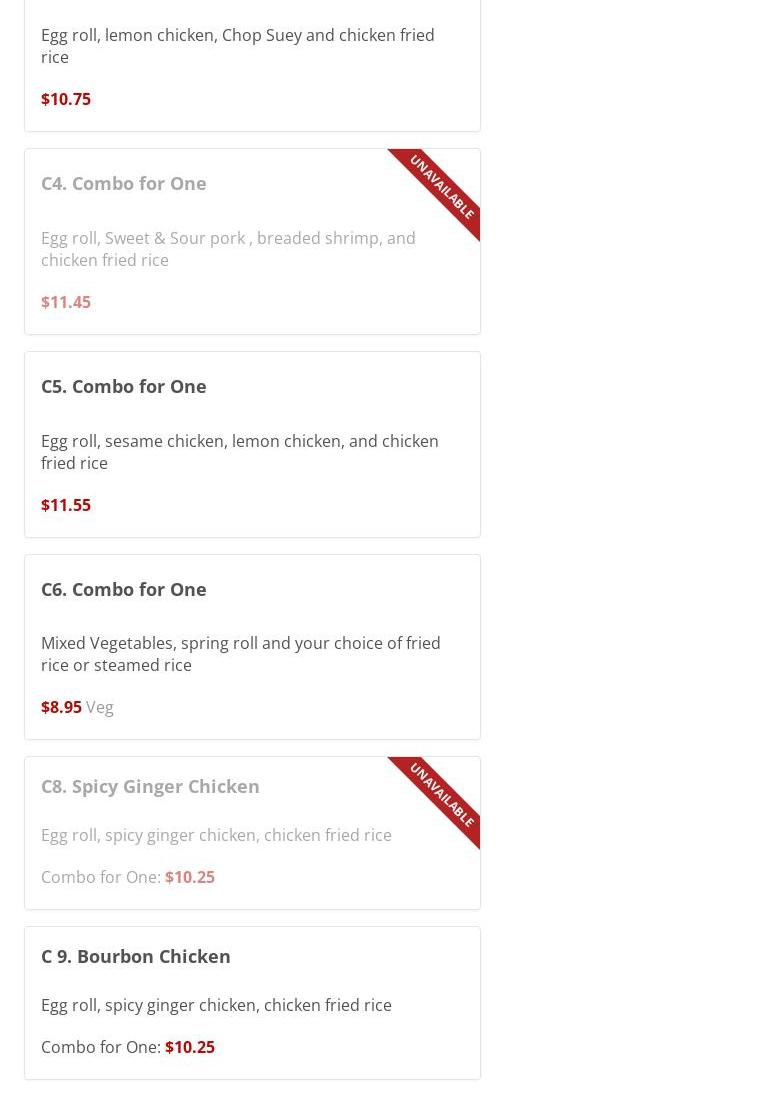Click the Mixed Vegetables, spring roll description
The height and width of the screenshot is (1106, 770).
(x=240, y=654)
